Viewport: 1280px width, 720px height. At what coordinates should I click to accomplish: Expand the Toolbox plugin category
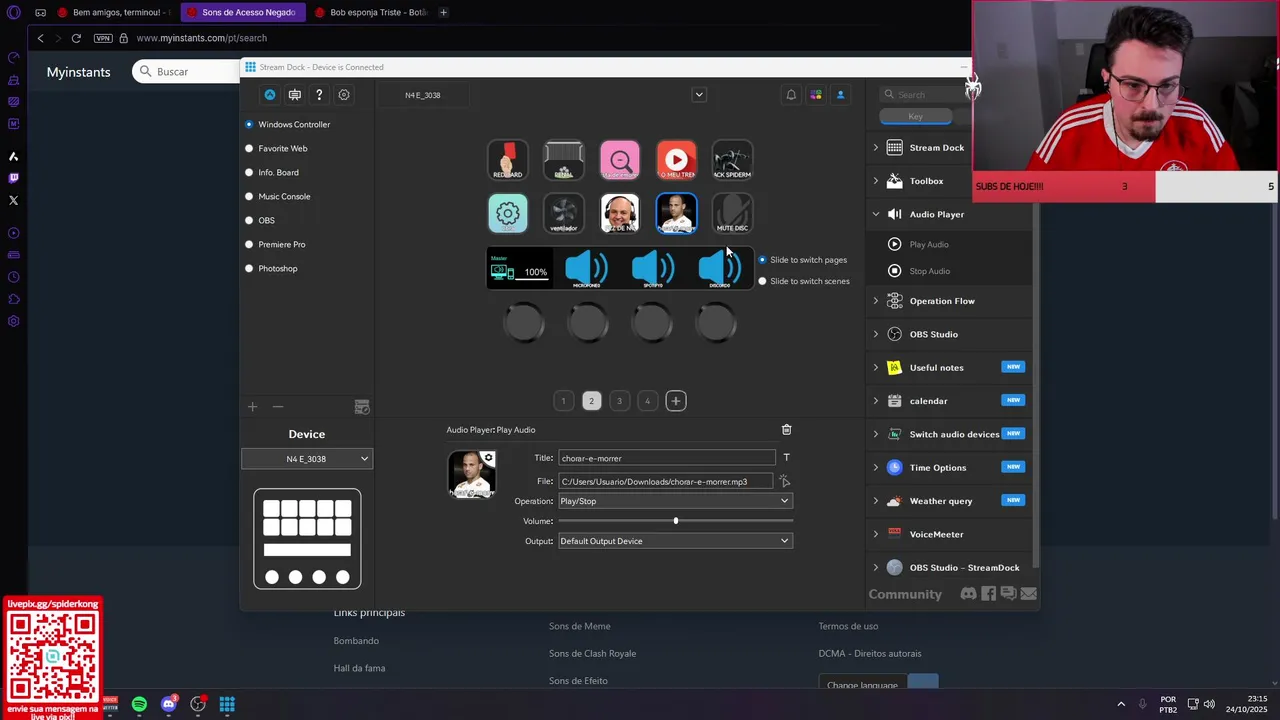[876, 181]
